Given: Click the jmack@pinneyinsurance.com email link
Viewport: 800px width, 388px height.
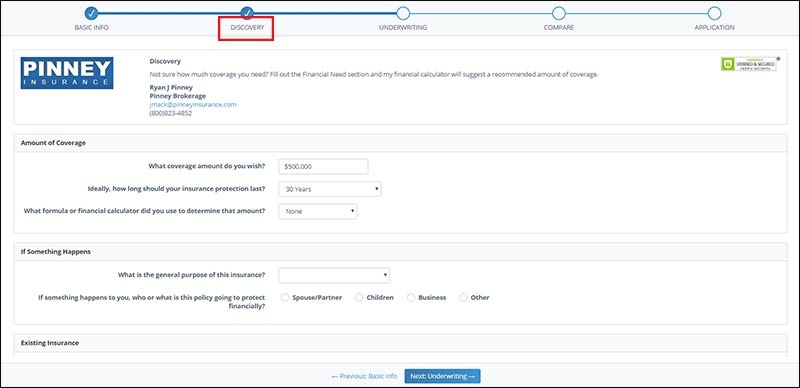Looking at the screenshot, I should (193, 105).
